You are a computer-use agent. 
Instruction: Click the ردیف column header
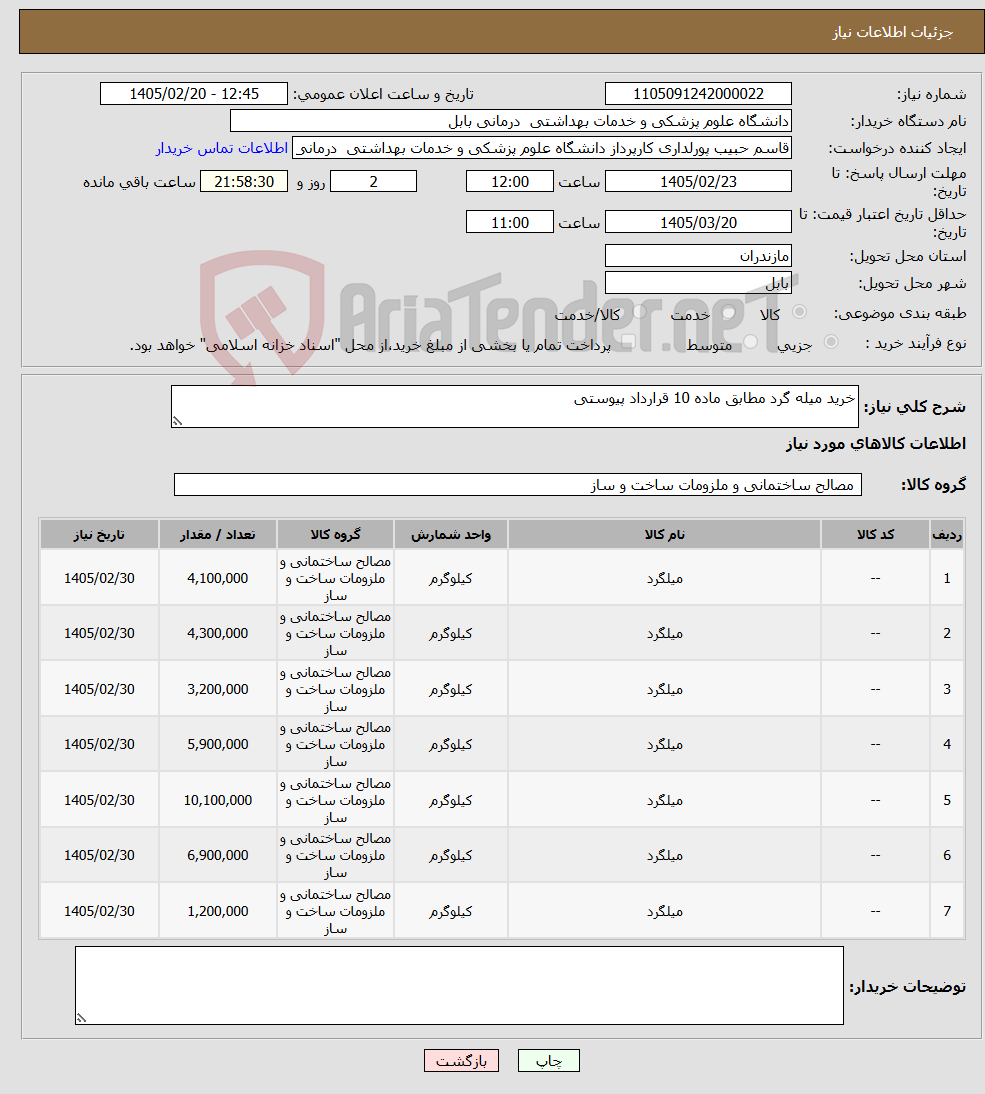tap(947, 534)
